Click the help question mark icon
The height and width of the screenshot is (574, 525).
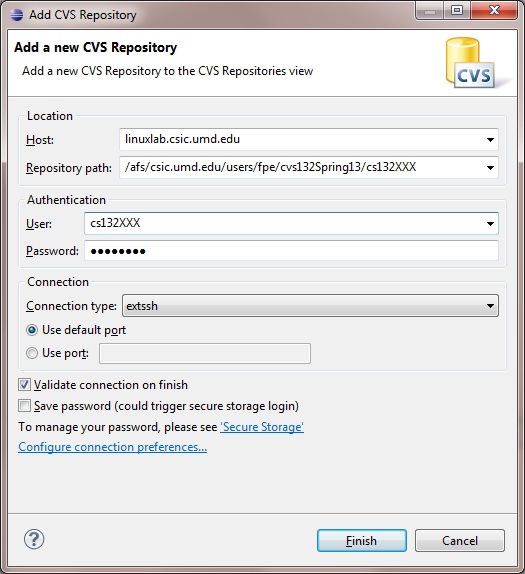pos(34,539)
